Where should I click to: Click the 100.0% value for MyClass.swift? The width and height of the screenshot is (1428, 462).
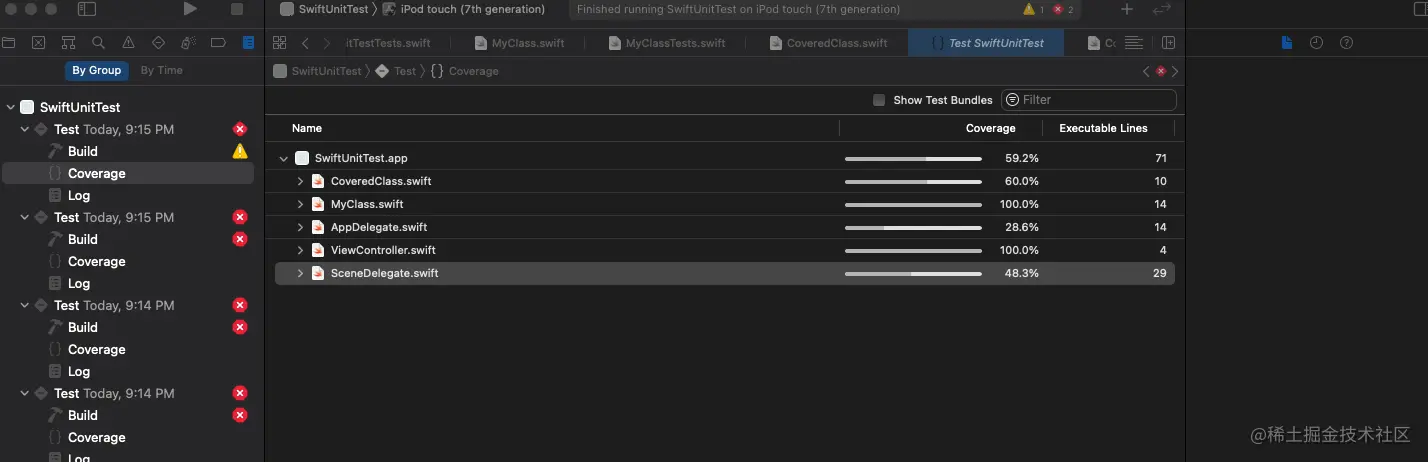tap(1019, 204)
